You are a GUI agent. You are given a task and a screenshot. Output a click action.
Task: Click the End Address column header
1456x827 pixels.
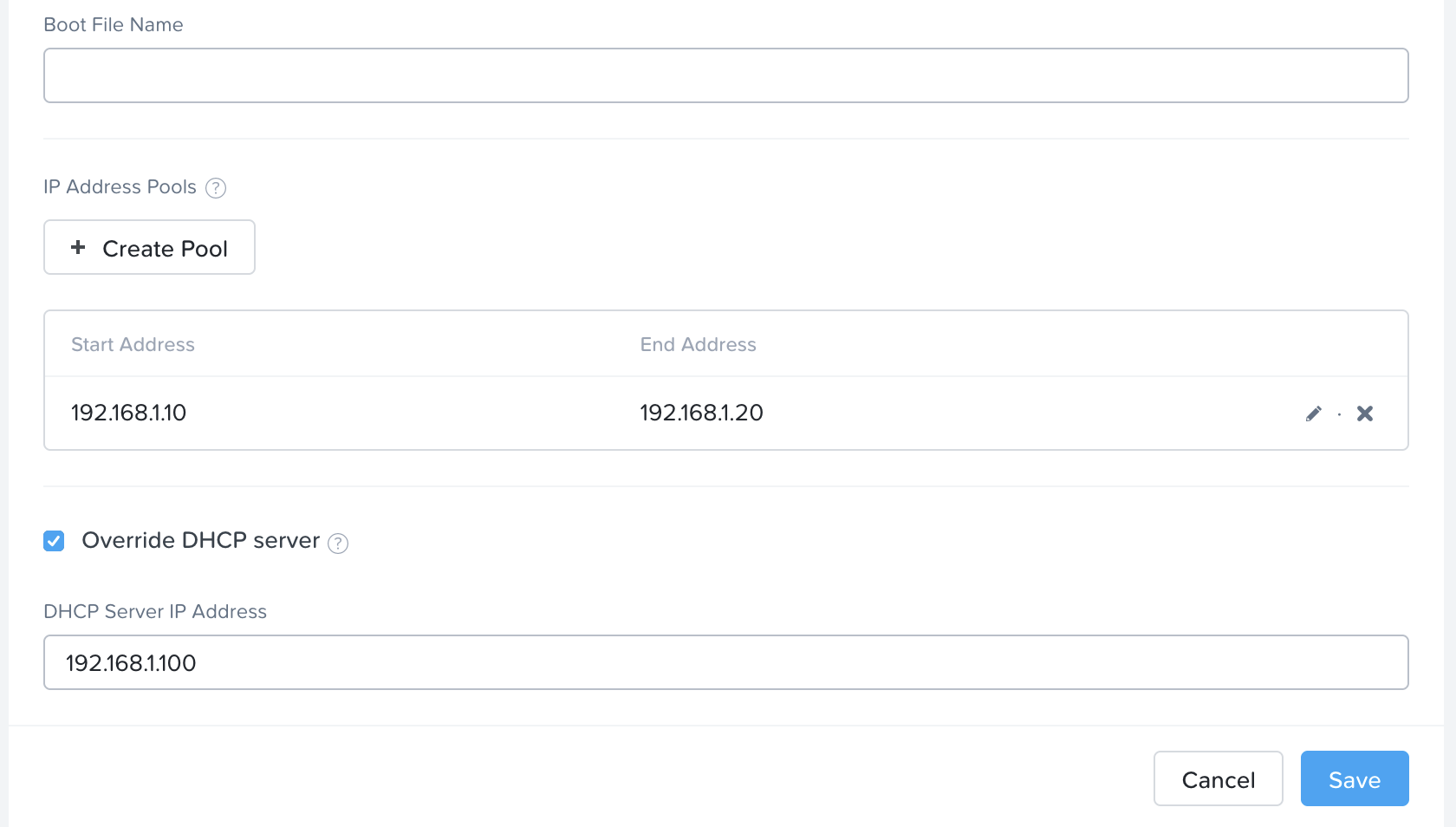point(698,345)
